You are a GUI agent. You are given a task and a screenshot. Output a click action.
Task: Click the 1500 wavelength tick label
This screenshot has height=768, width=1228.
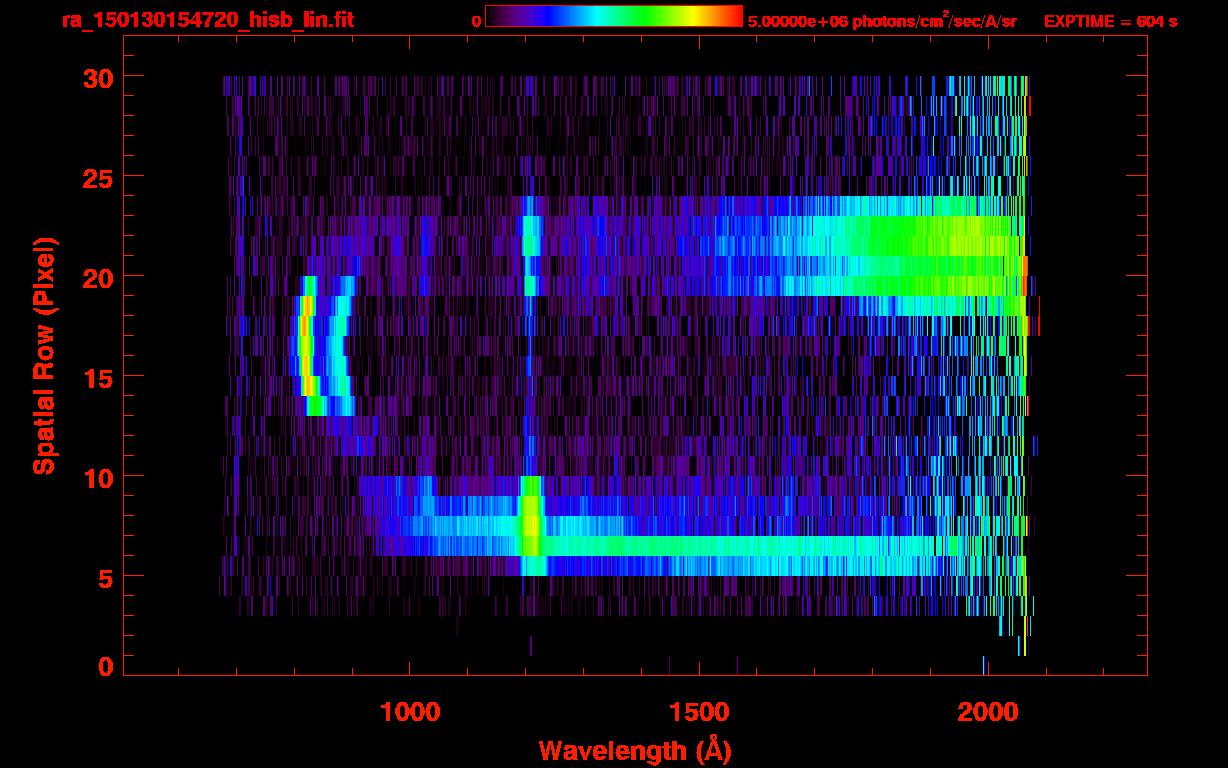click(x=698, y=712)
